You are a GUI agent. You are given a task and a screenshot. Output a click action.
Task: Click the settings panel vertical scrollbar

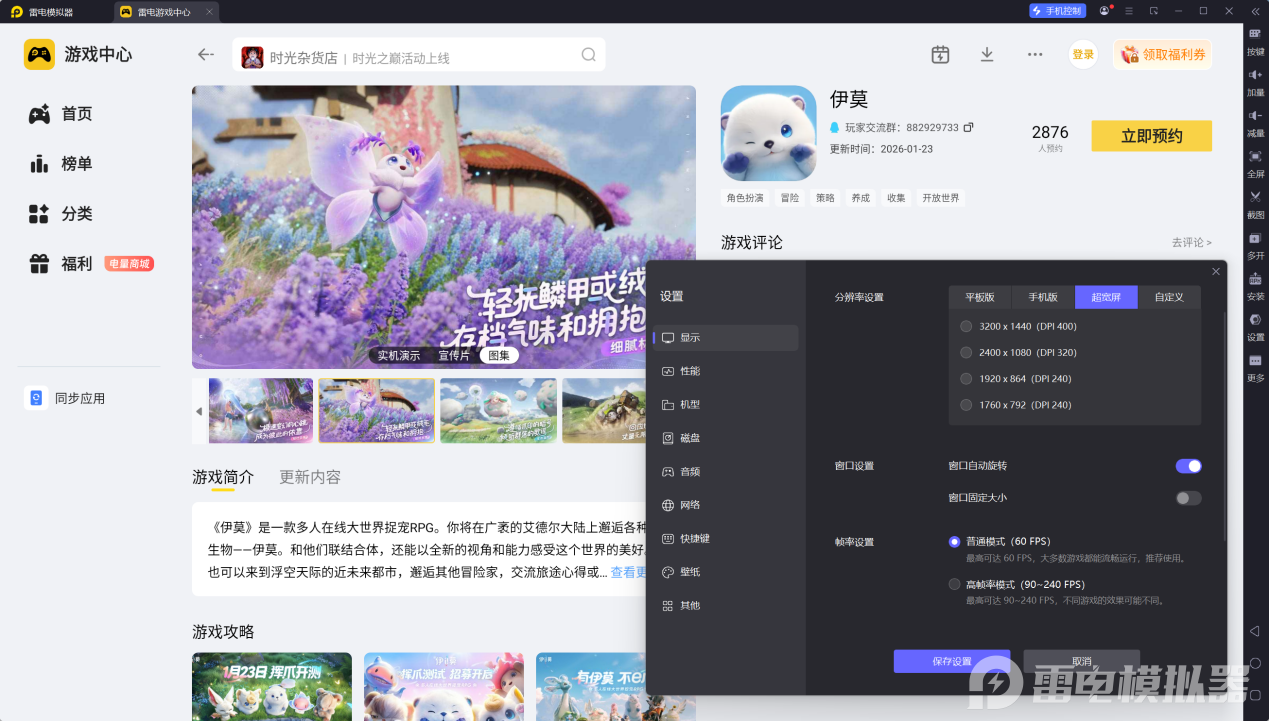(x=1224, y=420)
